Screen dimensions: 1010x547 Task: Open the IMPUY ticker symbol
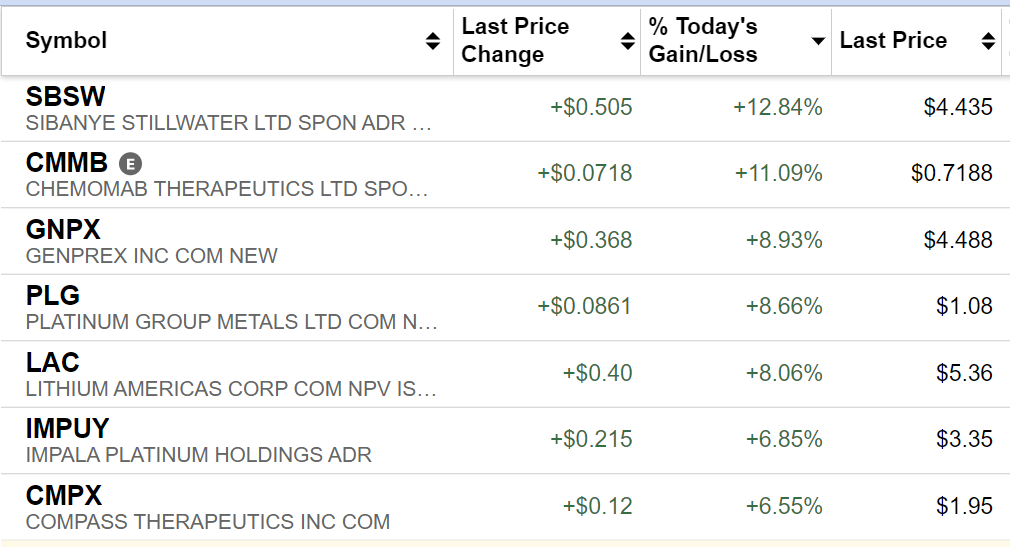click(68, 429)
